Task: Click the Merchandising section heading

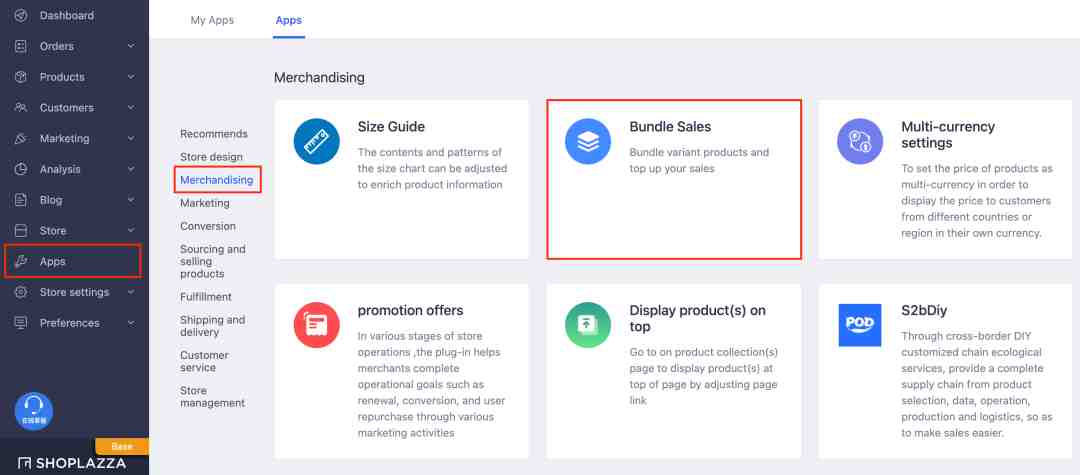Action: (x=319, y=77)
